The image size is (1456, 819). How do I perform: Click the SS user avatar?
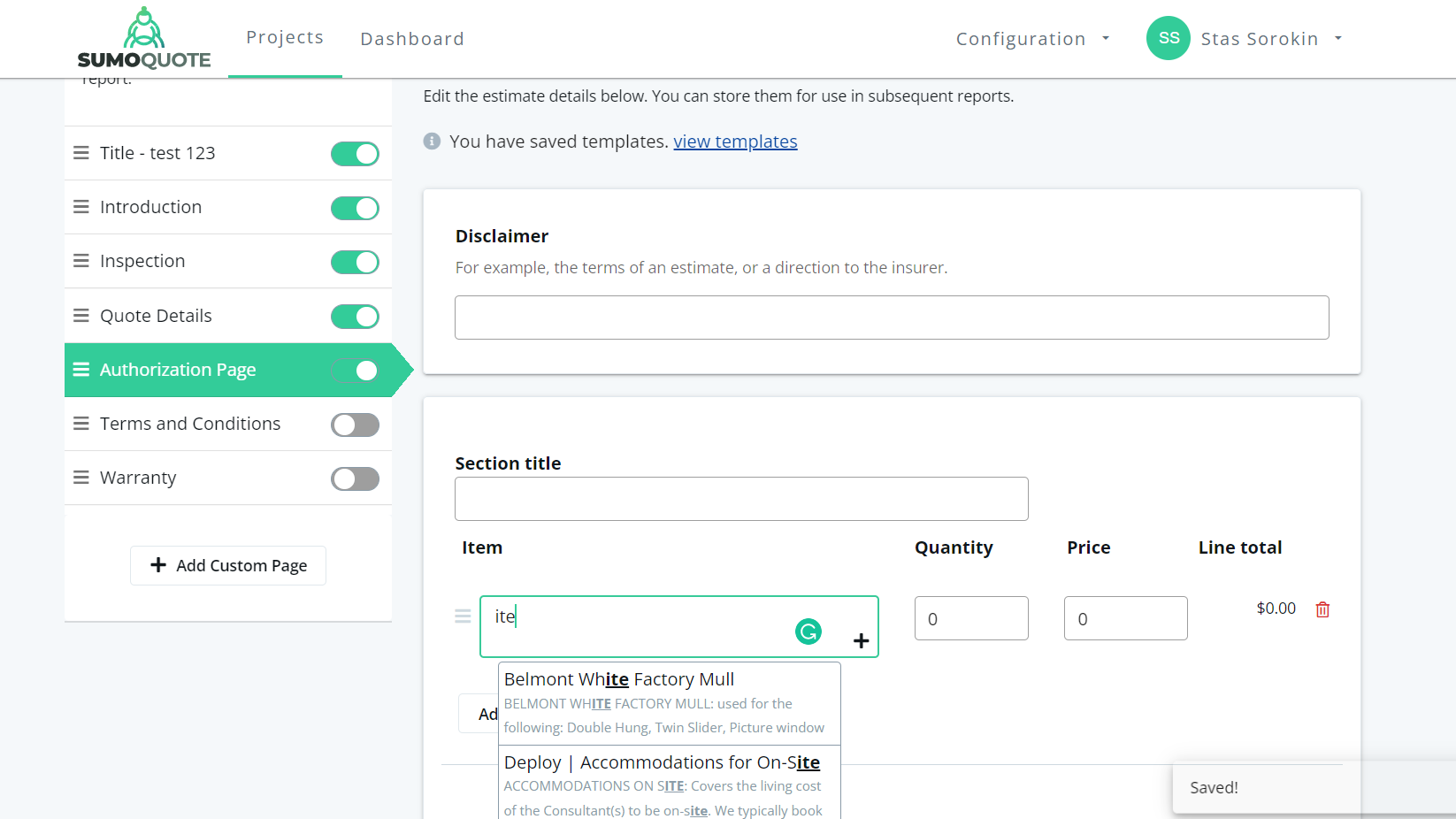tap(1168, 39)
